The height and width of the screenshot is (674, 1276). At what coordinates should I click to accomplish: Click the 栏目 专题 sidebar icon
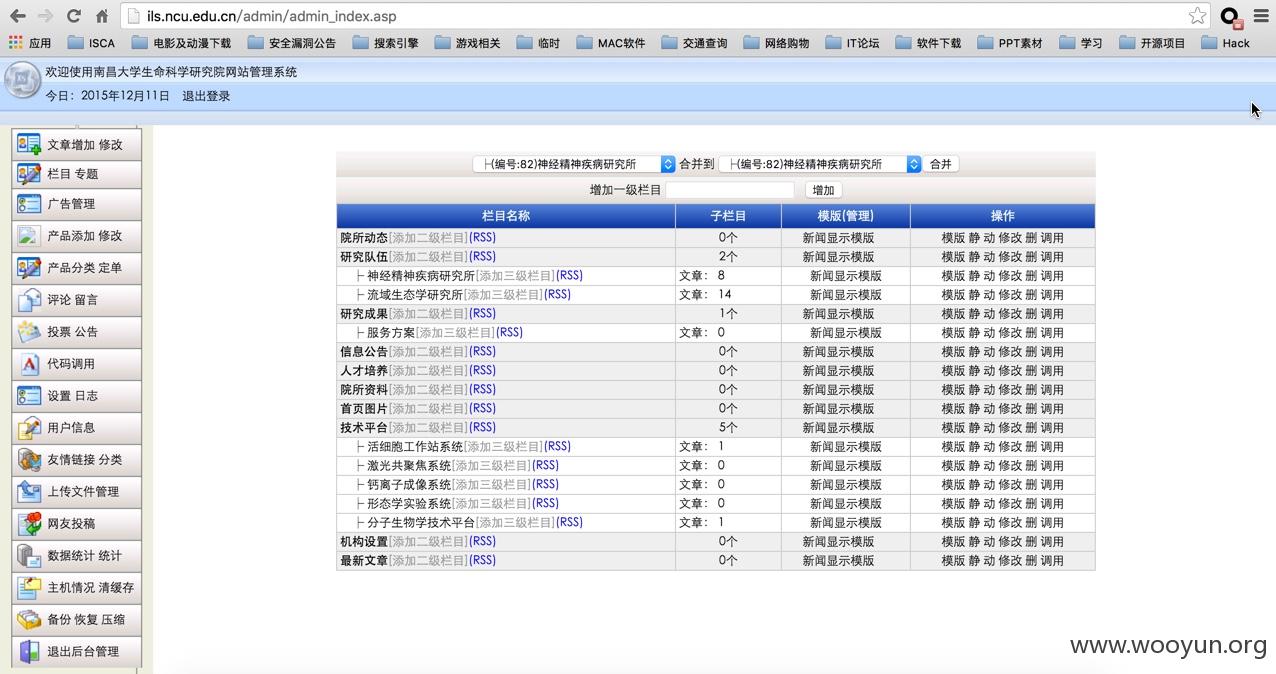pyautogui.click(x=29, y=174)
